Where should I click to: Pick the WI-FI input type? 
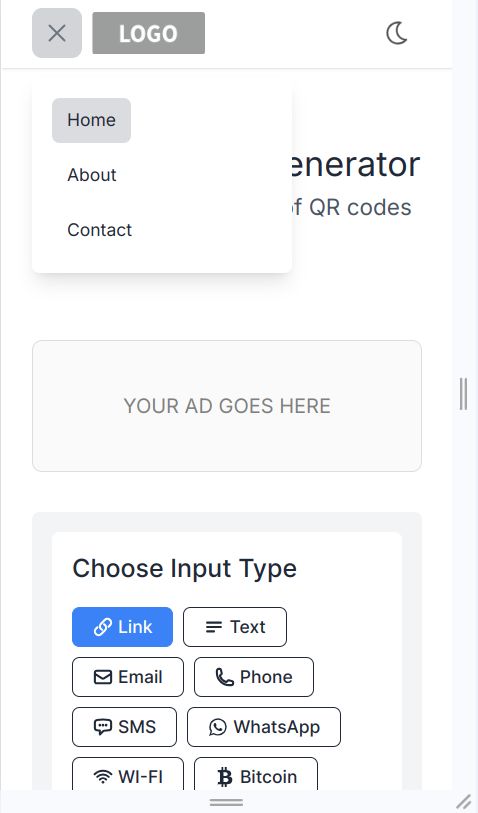pyautogui.click(x=128, y=774)
